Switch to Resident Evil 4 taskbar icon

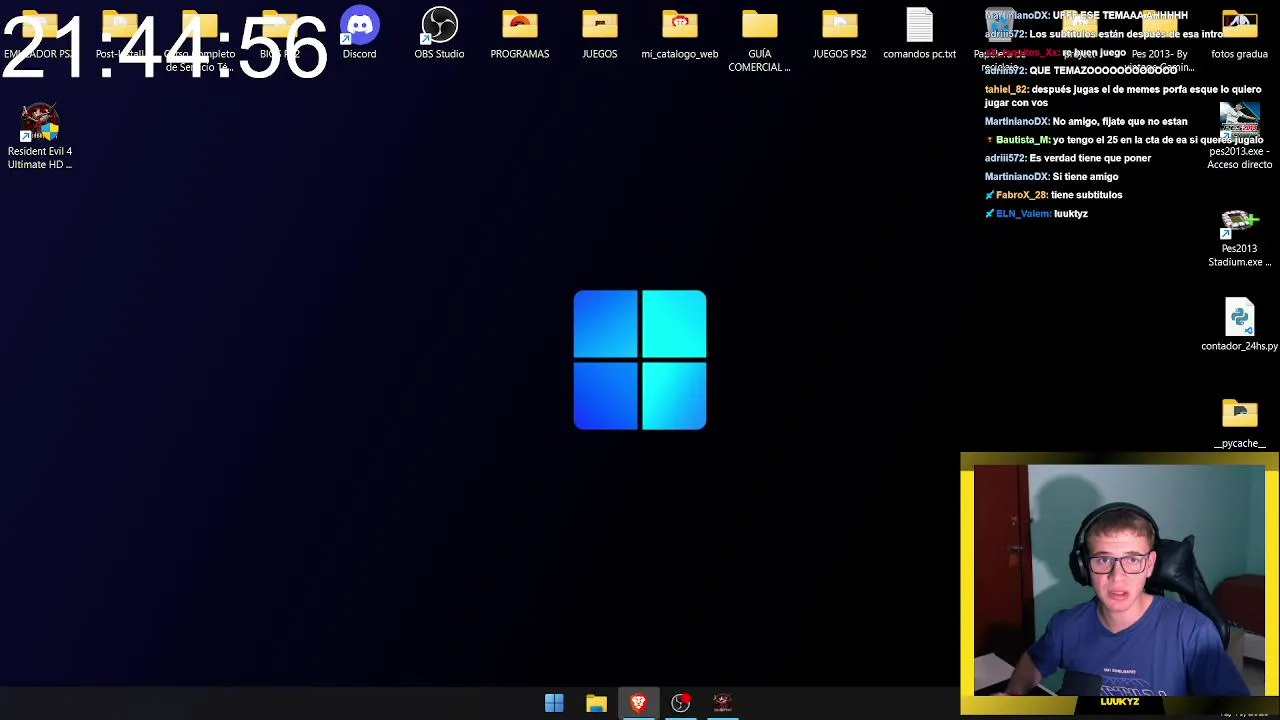click(722, 703)
